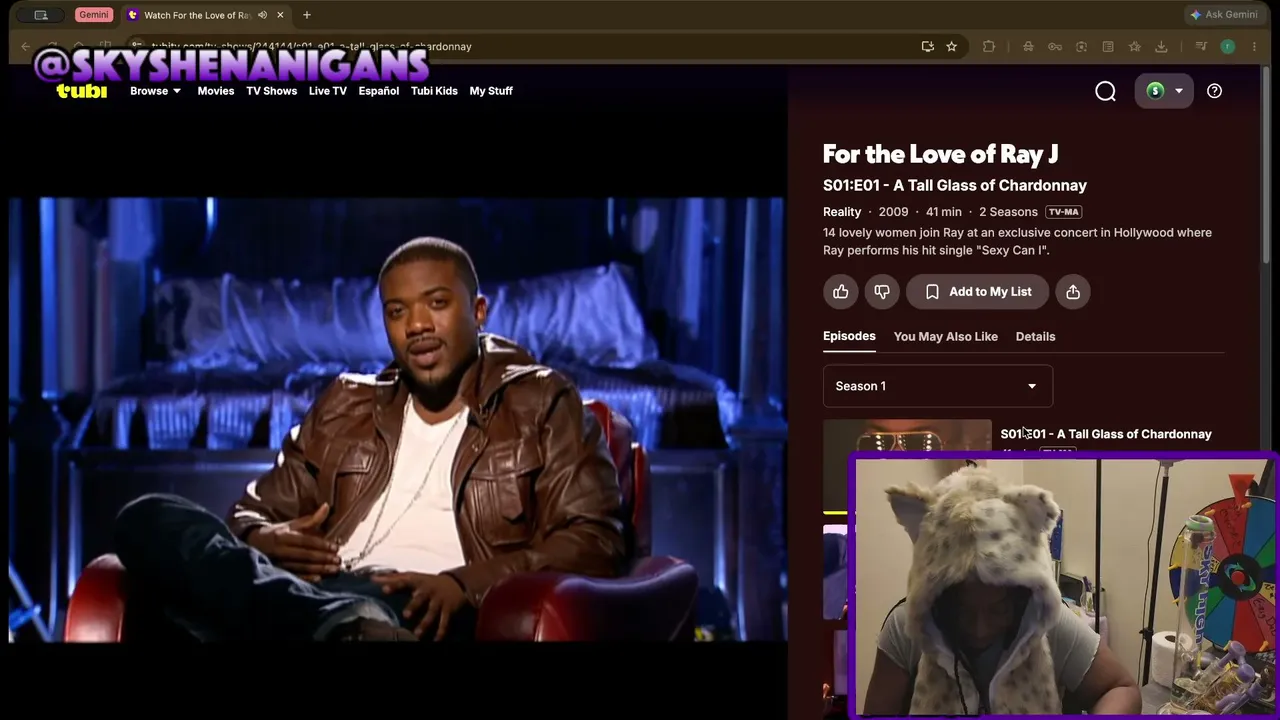Viewport: 1280px width, 720px height.
Task: Click the incognito-style extension icon
Action: click(1028, 46)
